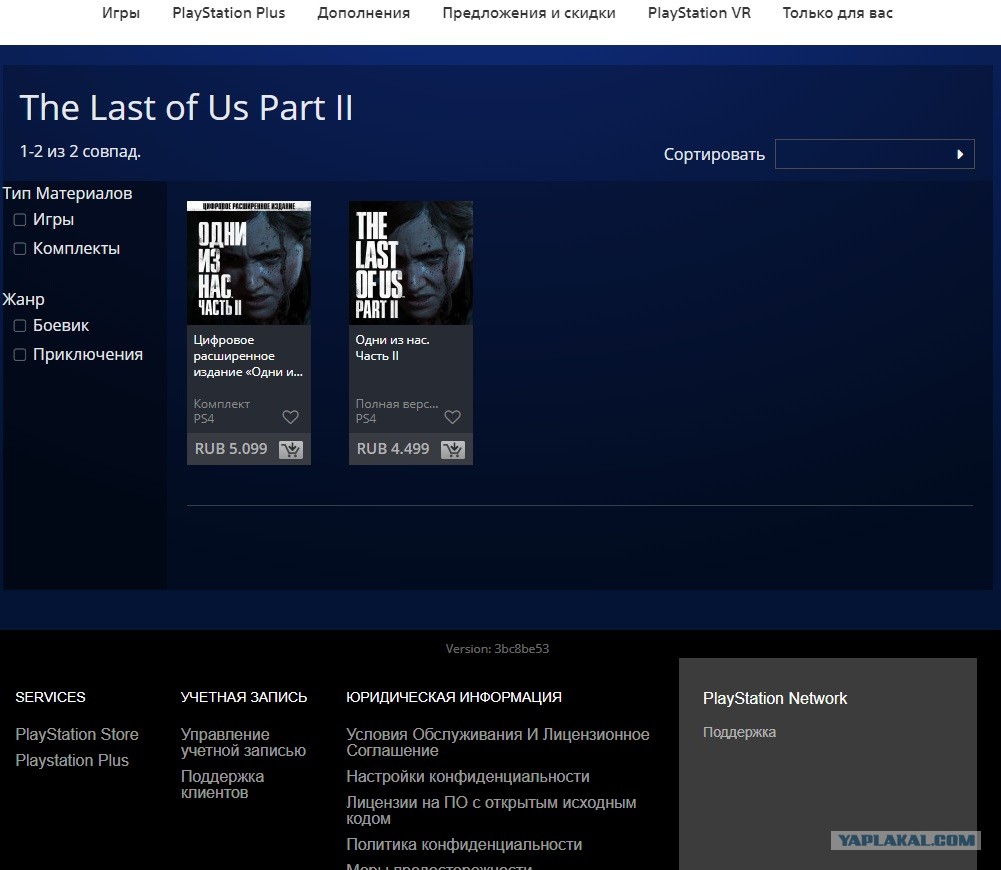This screenshot has width=1001, height=870.
Task: Select the RUB 4.499 price text
Action: [x=393, y=449]
